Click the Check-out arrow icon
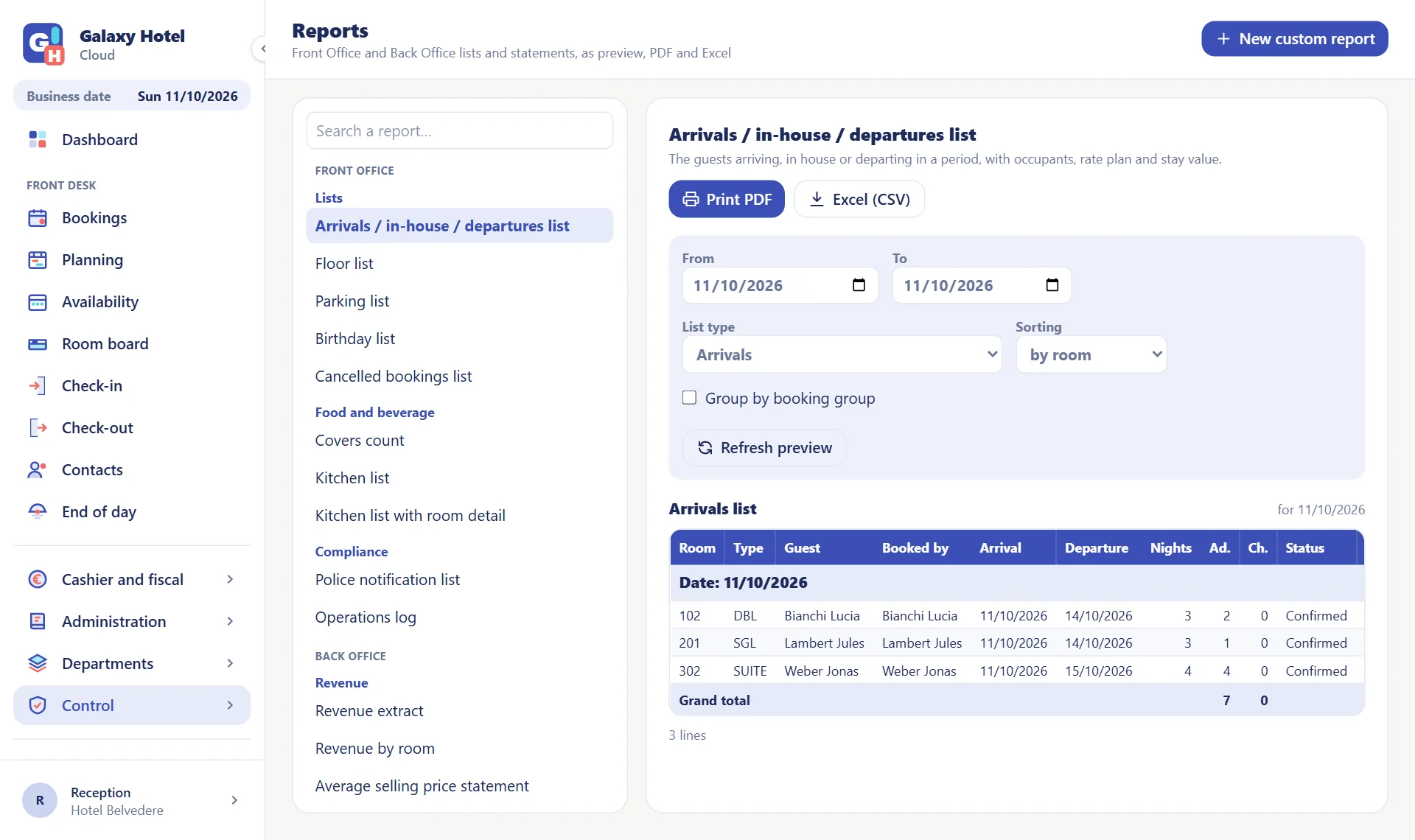This screenshot has height=840, width=1415. (38, 428)
